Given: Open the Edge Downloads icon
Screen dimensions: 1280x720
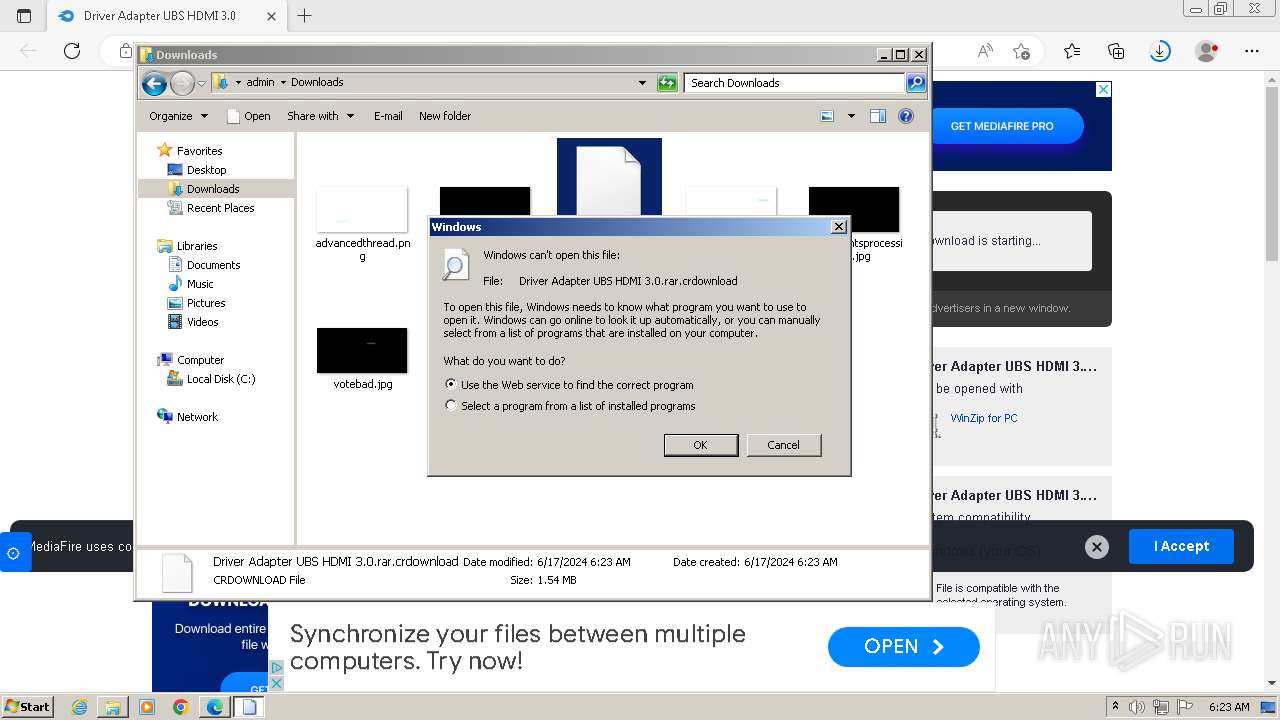Looking at the screenshot, I should 1160,51.
